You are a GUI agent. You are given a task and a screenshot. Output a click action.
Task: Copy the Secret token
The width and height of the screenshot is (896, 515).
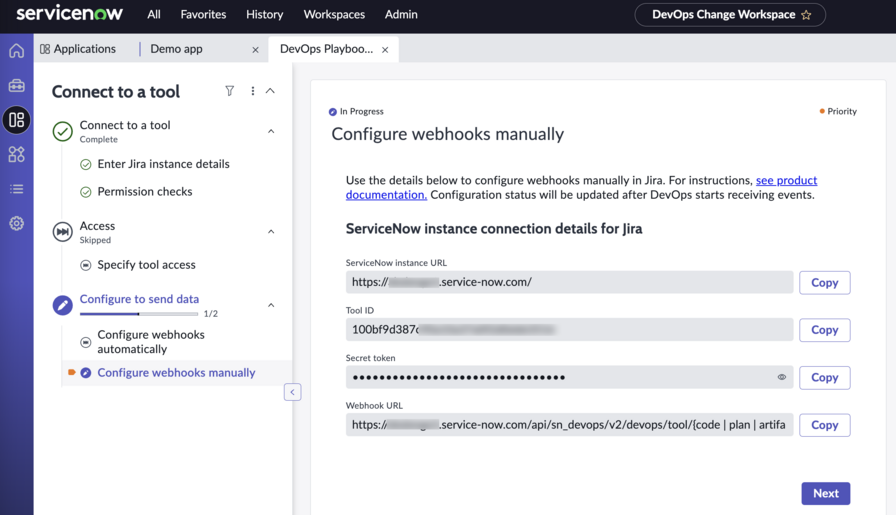[825, 377]
